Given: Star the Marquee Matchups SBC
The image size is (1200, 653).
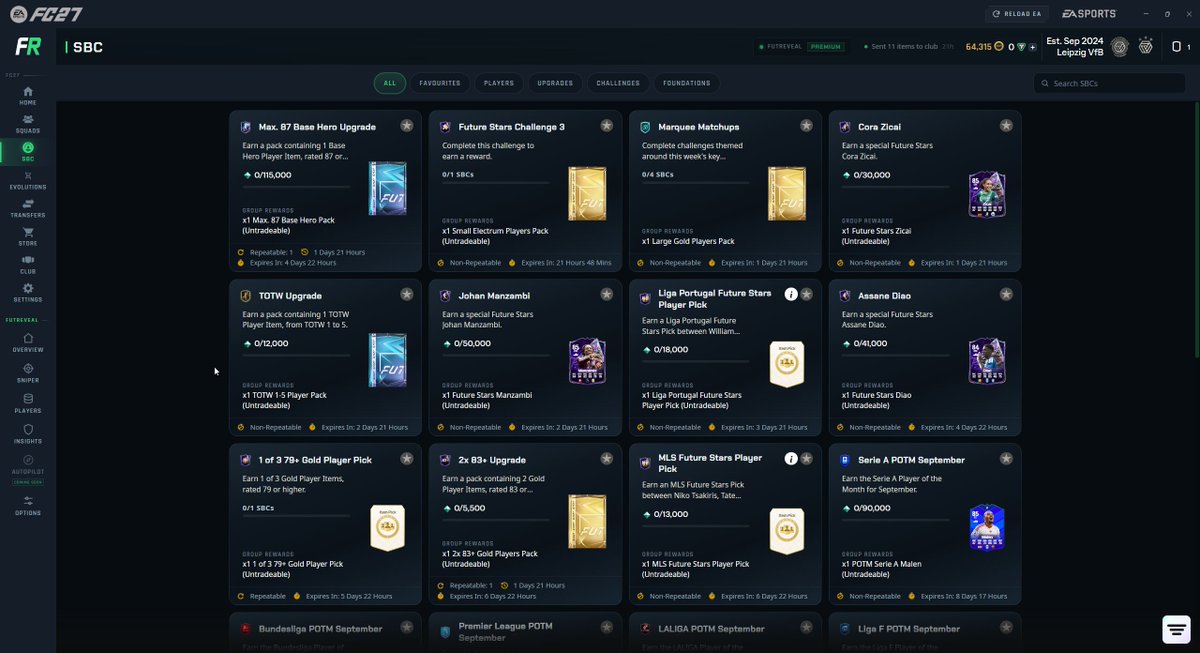Looking at the screenshot, I should 807,126.
